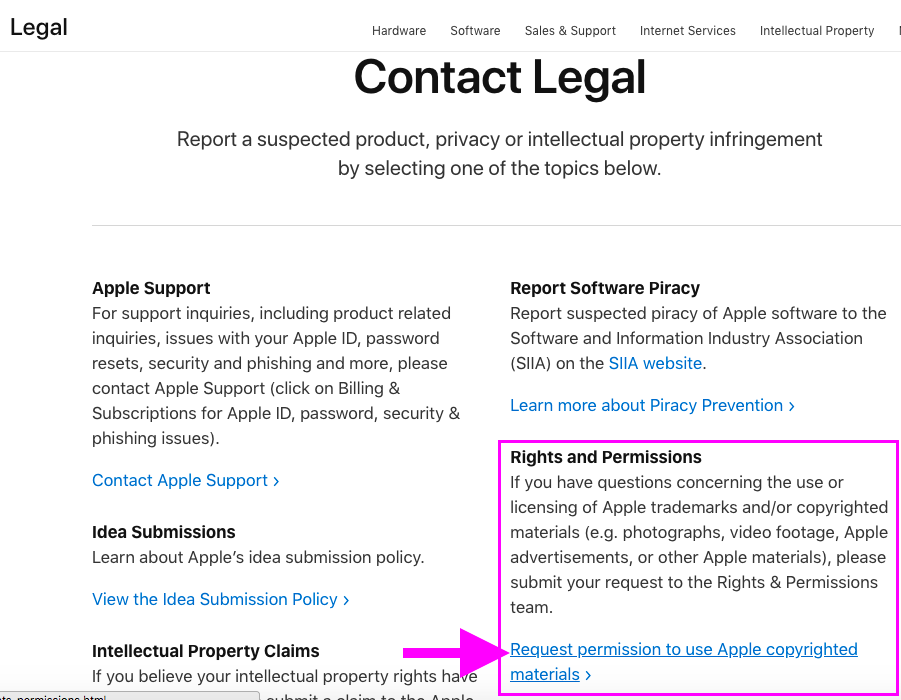Open Internet Services in the navigation
901x700 pixels.
(x=688, y=31)
